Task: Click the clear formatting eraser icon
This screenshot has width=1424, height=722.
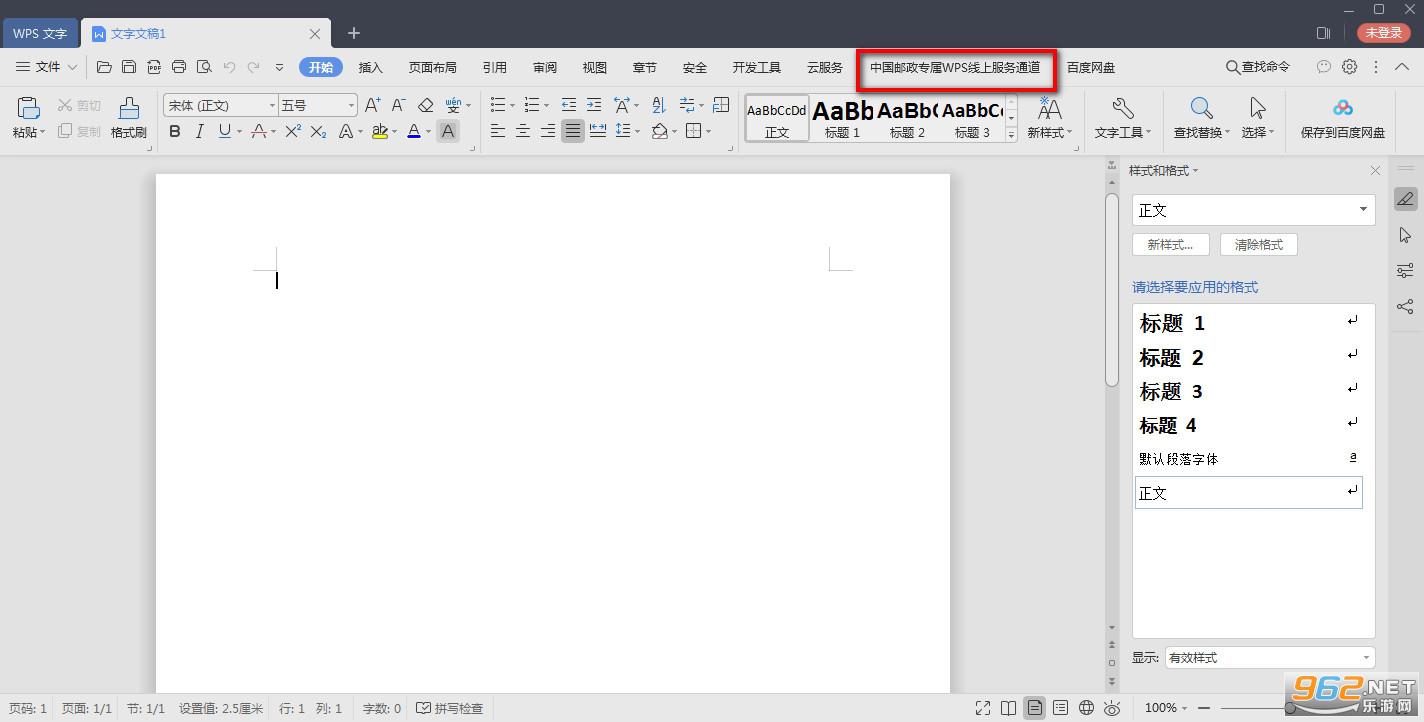Action: (x=425, y=105)
